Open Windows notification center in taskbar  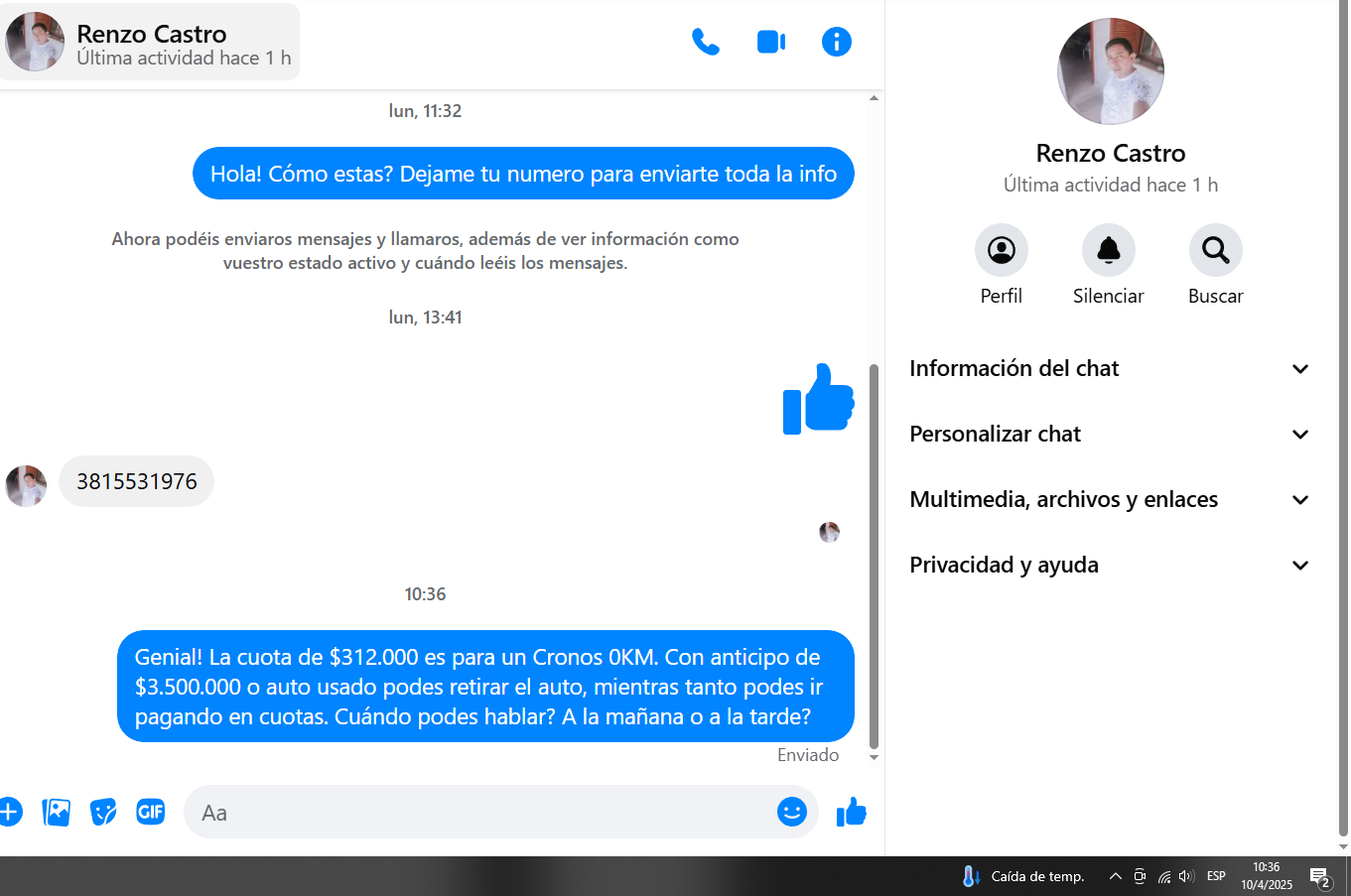pyautogui.click(x=1320, y=877)
